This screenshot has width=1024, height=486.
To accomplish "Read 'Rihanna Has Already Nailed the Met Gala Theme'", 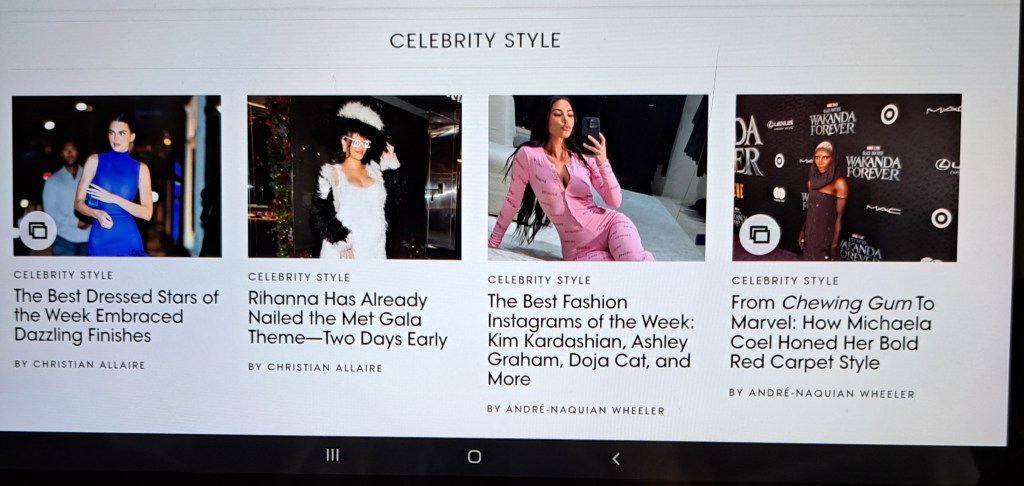I will pyautogui.click(x=347, y=319).
